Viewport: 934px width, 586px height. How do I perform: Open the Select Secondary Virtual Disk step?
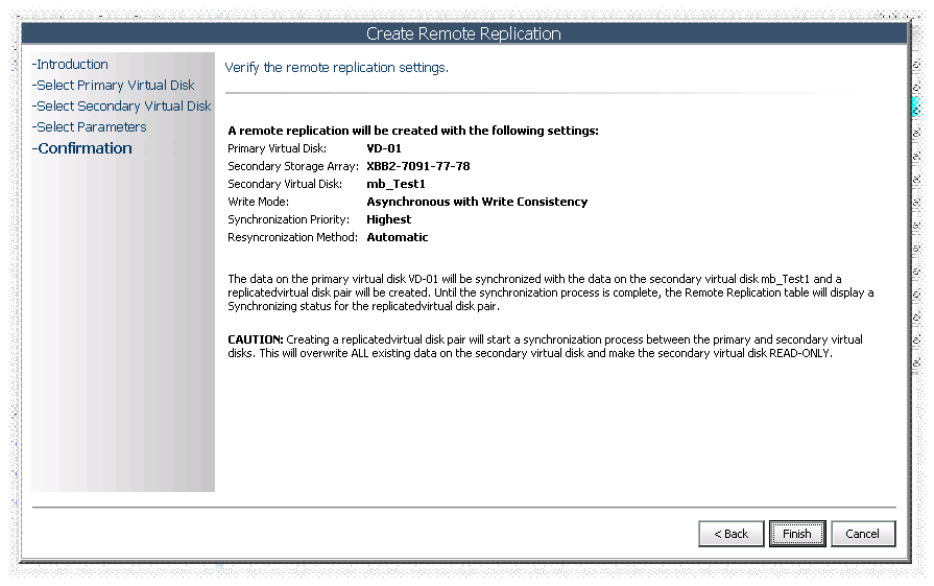pos(122,106)
